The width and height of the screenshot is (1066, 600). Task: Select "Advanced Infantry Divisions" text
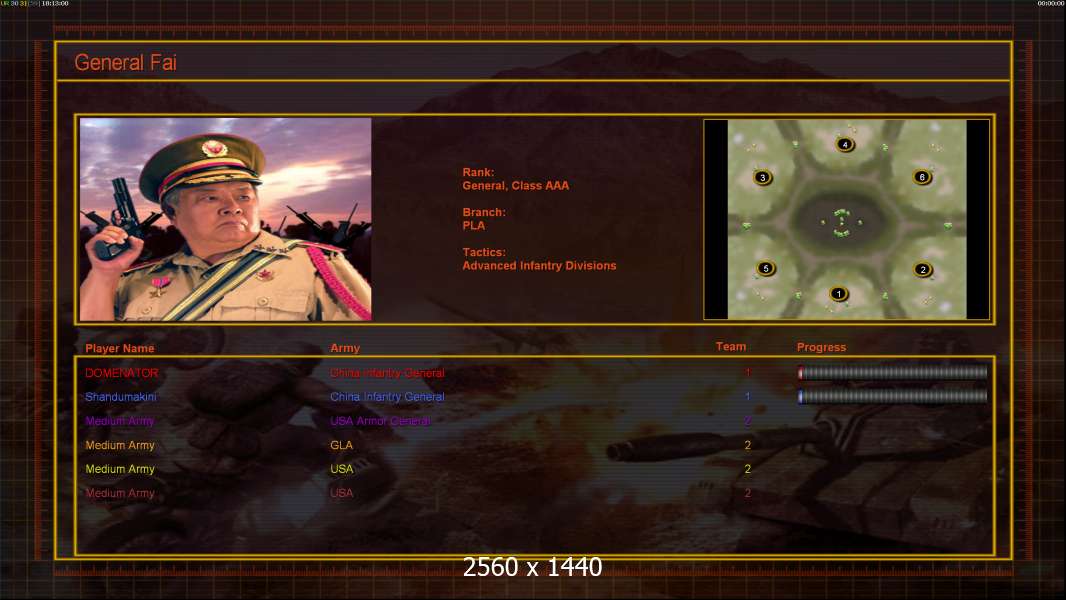point(540,266)
